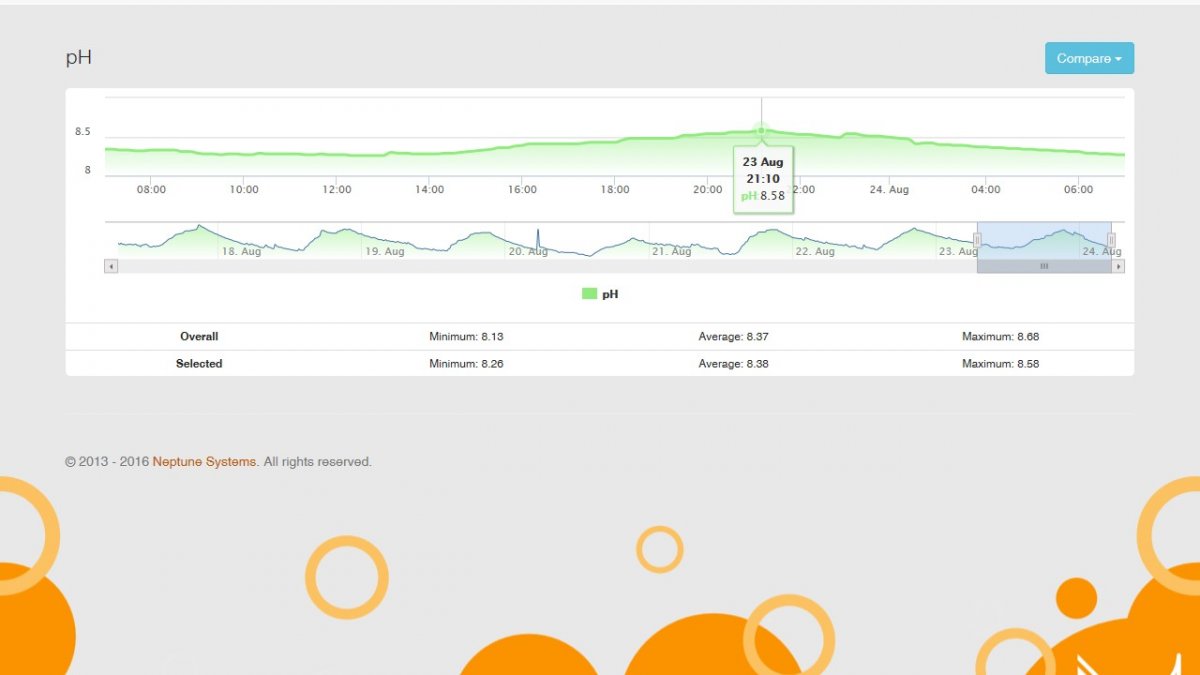Click the 23. Aug navigator date label
Image resolution: width=1200 pixels, height=675 pixels.
point(958,252)
